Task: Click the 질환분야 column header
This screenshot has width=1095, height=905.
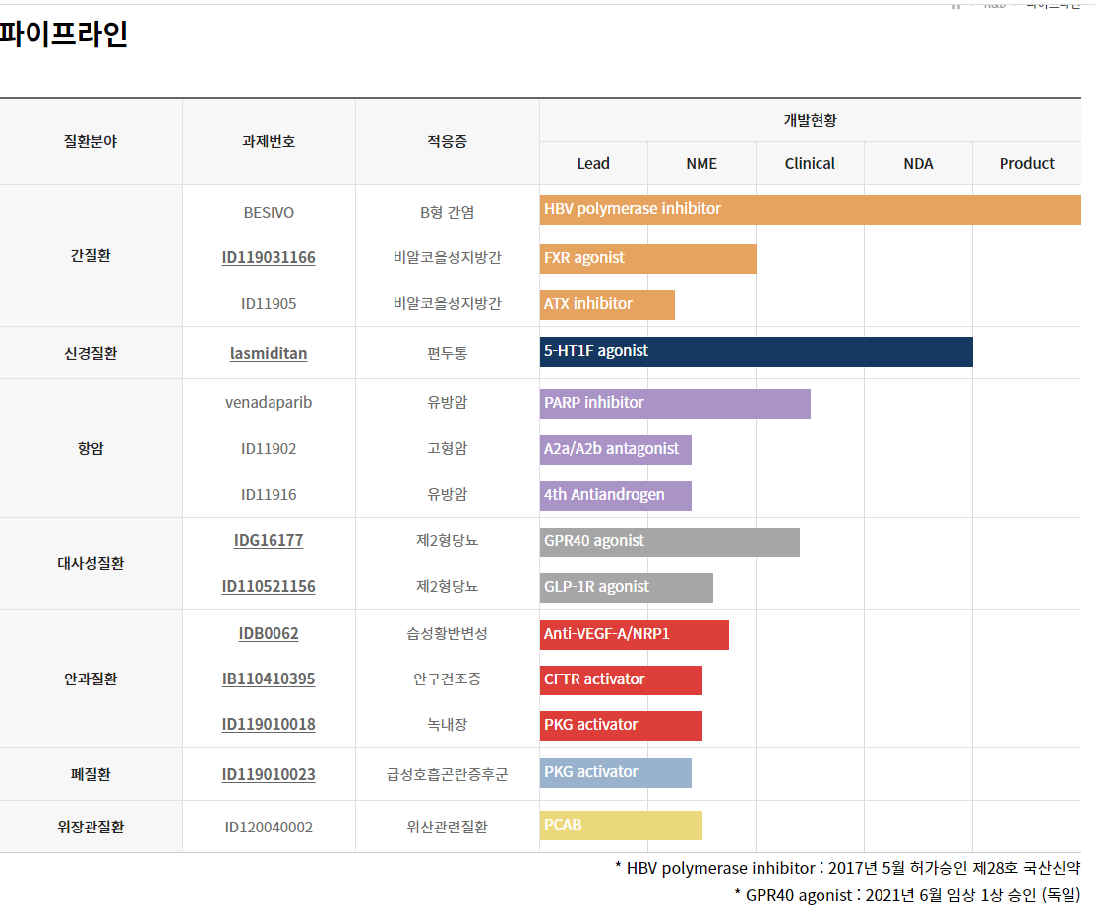Action: (x=91, y=142)
